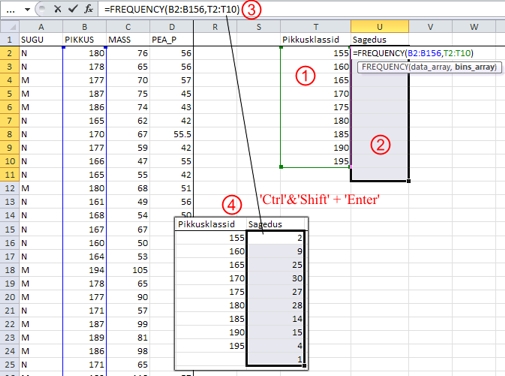Screen dimensions: 505x376
Task: Select row 12 header
Action: click(x=10, y=188)
